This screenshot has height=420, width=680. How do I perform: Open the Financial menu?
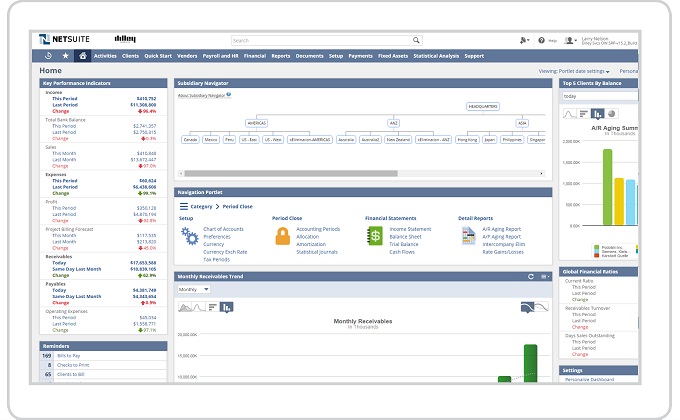click(255, 56)
